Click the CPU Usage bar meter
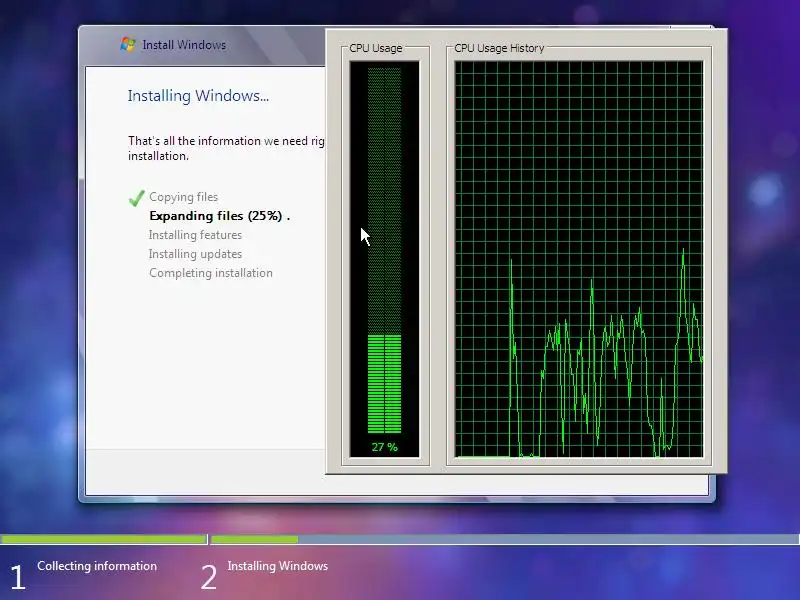Screen dimensions: 800x600 384,259
